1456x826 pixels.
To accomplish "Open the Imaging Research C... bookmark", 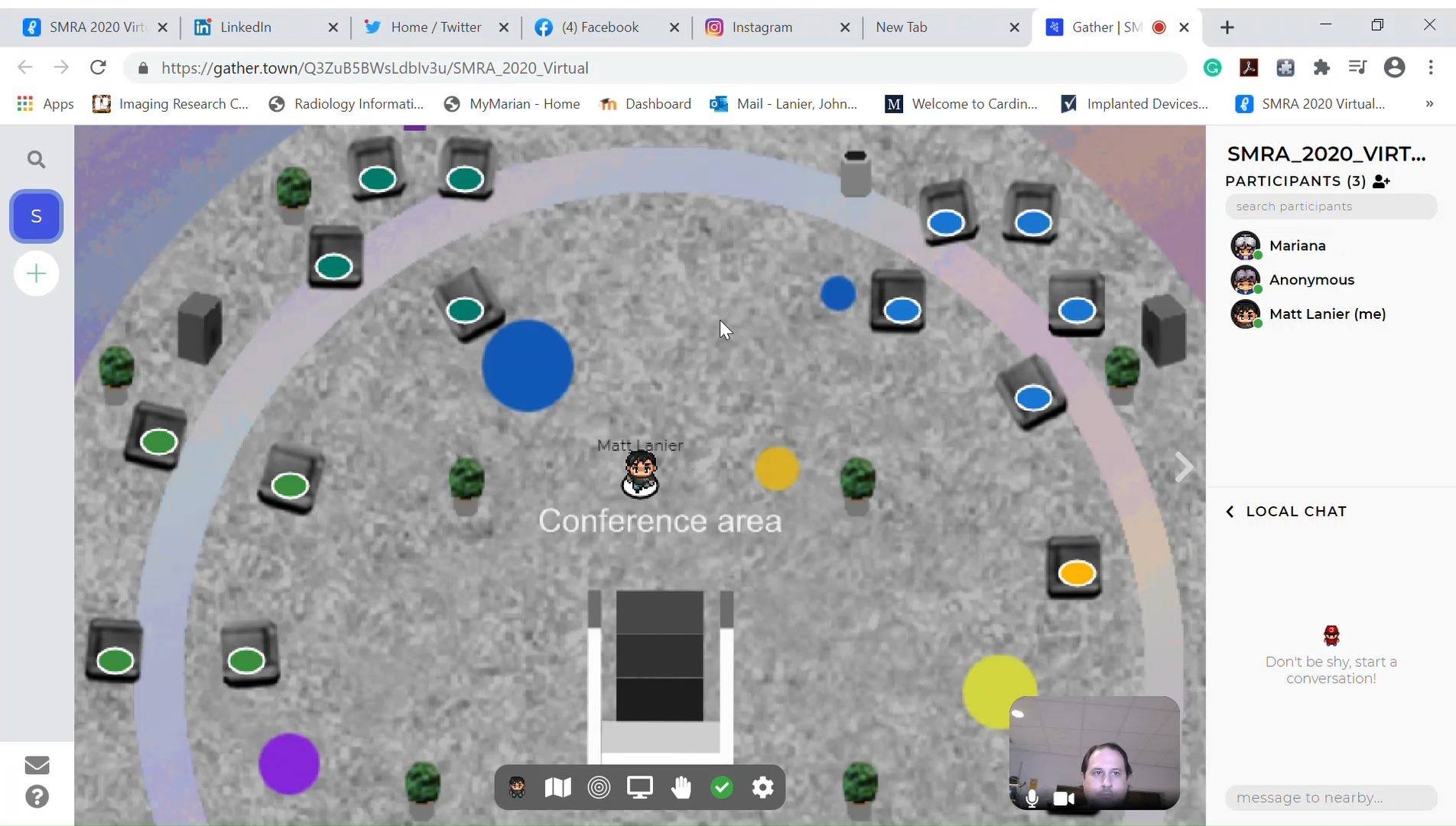I will click(171, 104).
